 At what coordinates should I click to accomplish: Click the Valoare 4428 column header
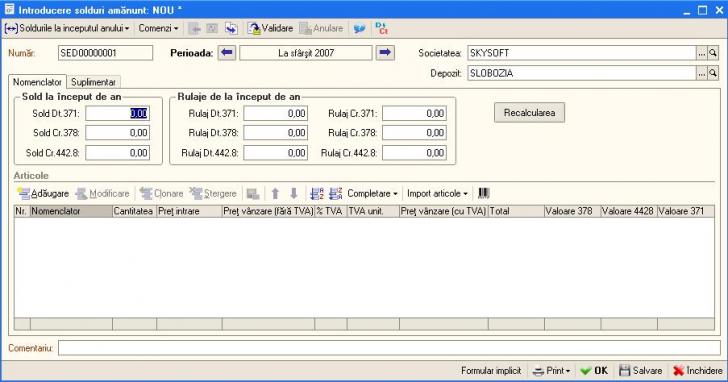click(629, 211)
